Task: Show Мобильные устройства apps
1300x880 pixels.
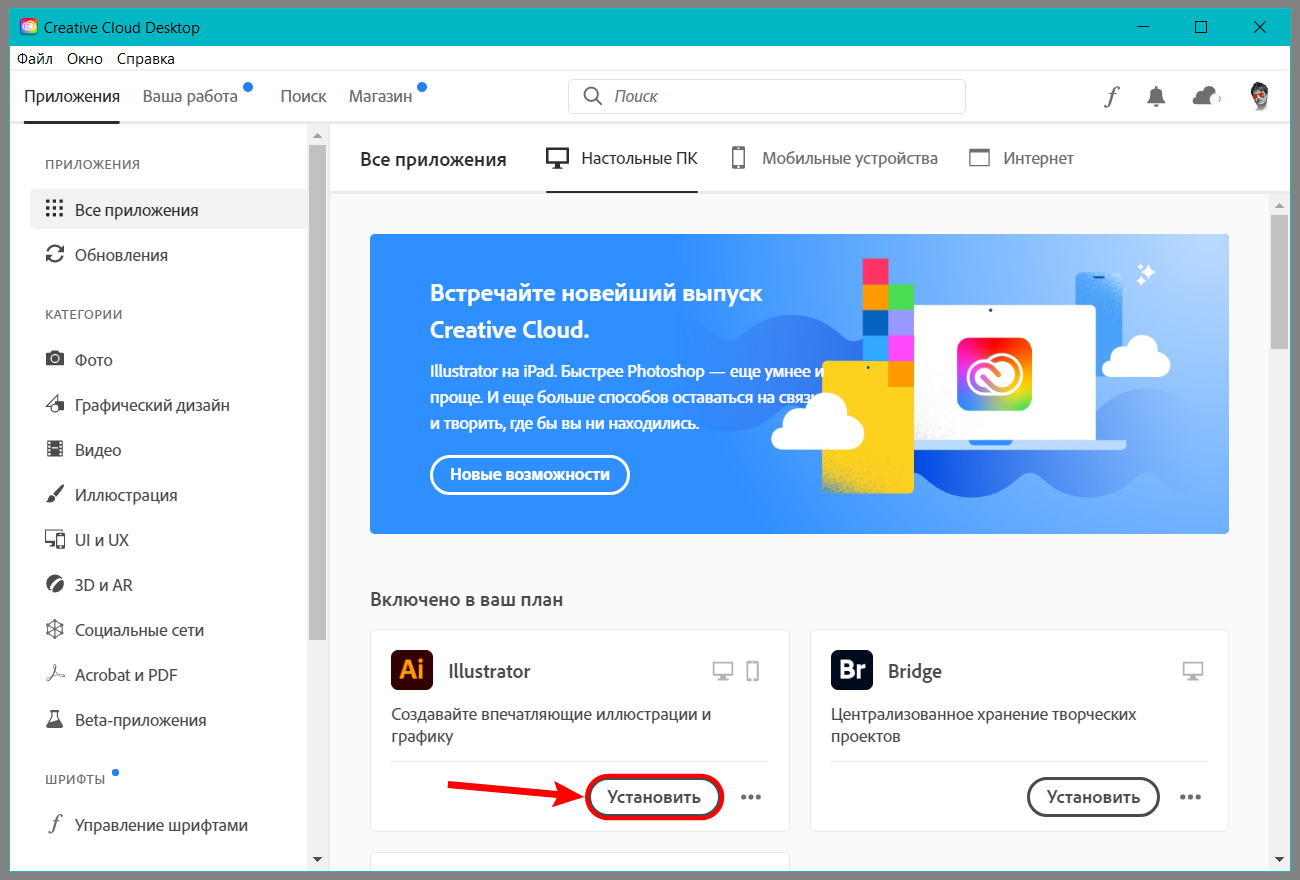Action: pyautogui.click(x=834, y=158)
